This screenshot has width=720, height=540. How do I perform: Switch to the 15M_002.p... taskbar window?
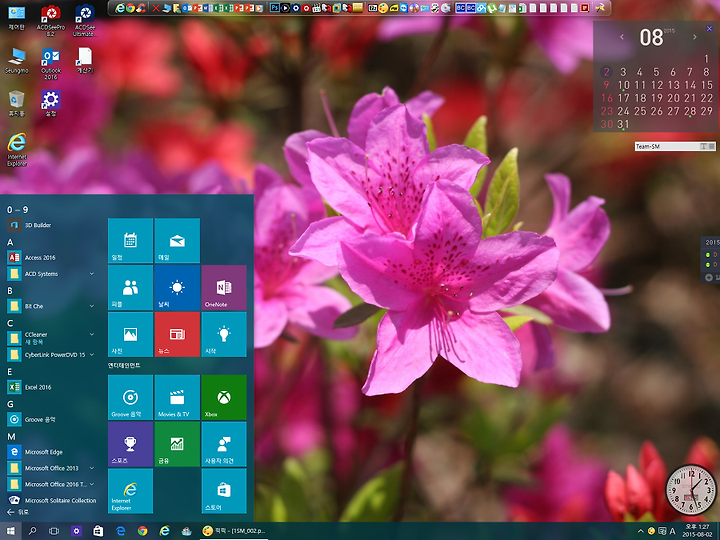(x=235, y=531)
